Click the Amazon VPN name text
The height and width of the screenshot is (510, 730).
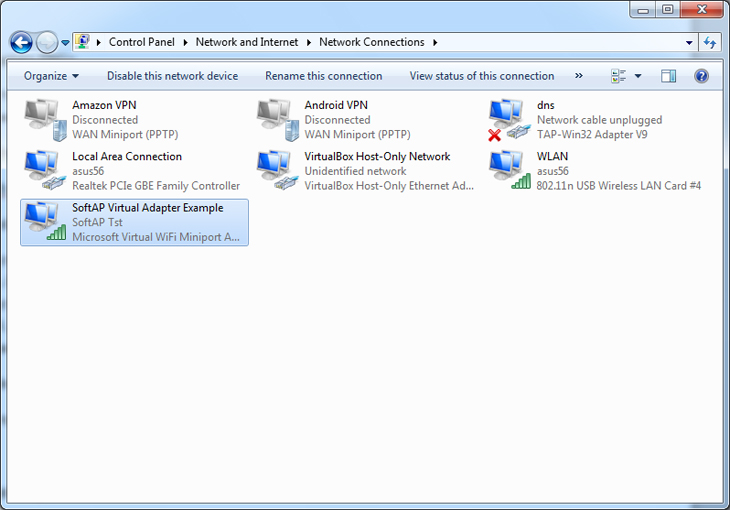(x=104, y=105)
